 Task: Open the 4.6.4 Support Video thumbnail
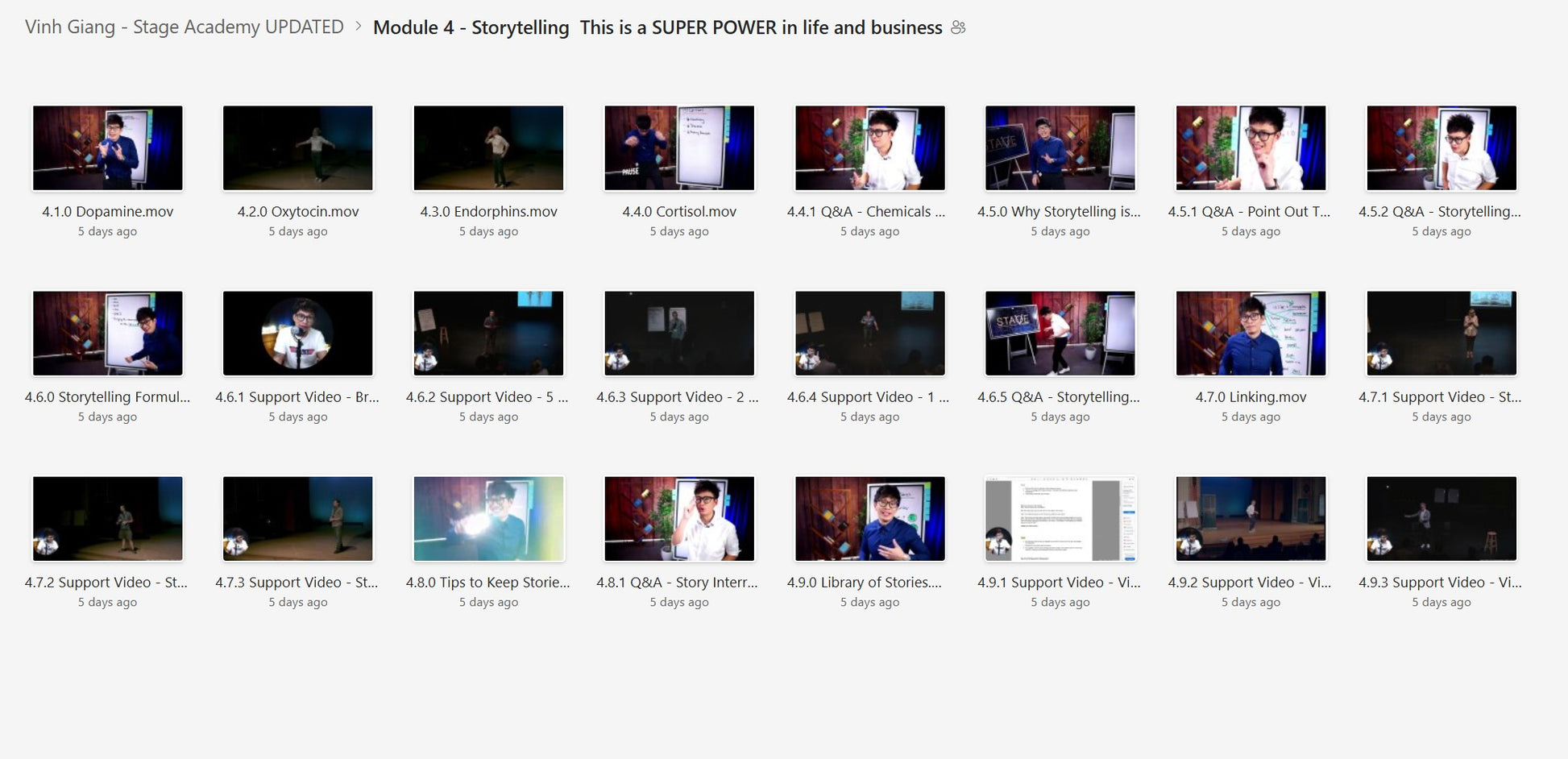870,334
